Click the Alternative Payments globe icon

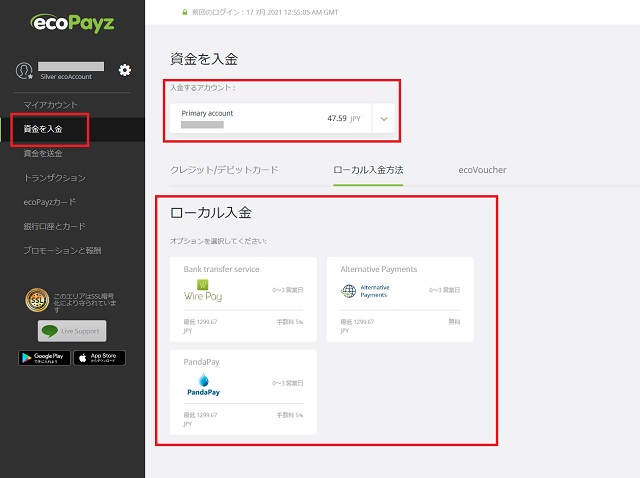pos(349,291)
